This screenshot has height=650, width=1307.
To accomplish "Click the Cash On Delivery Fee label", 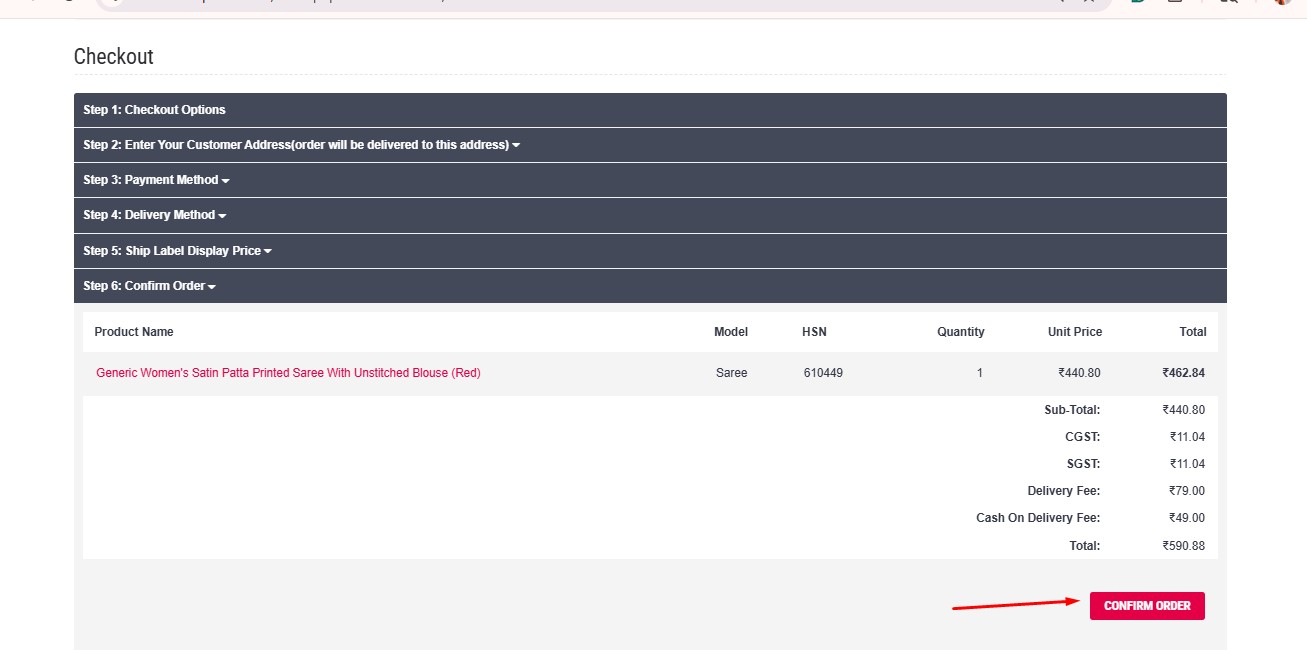I will pos(1037,518).
